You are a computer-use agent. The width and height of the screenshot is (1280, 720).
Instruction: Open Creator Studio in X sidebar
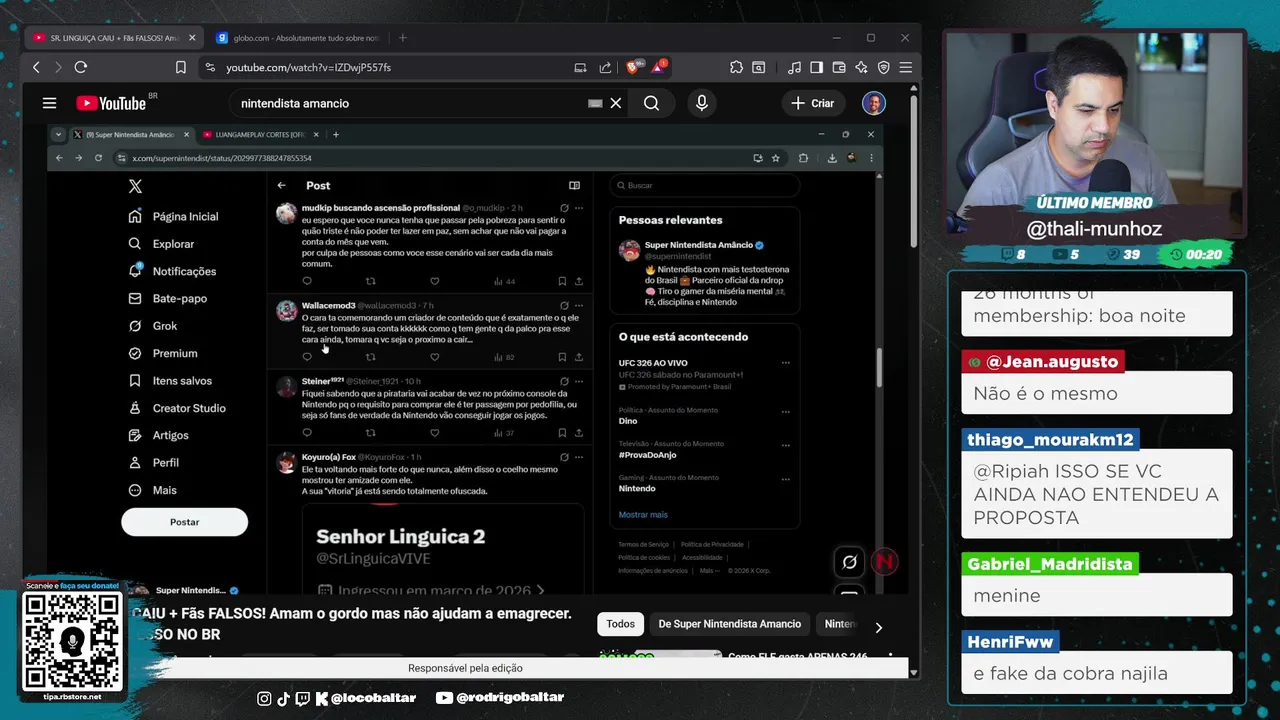(176, 408)
